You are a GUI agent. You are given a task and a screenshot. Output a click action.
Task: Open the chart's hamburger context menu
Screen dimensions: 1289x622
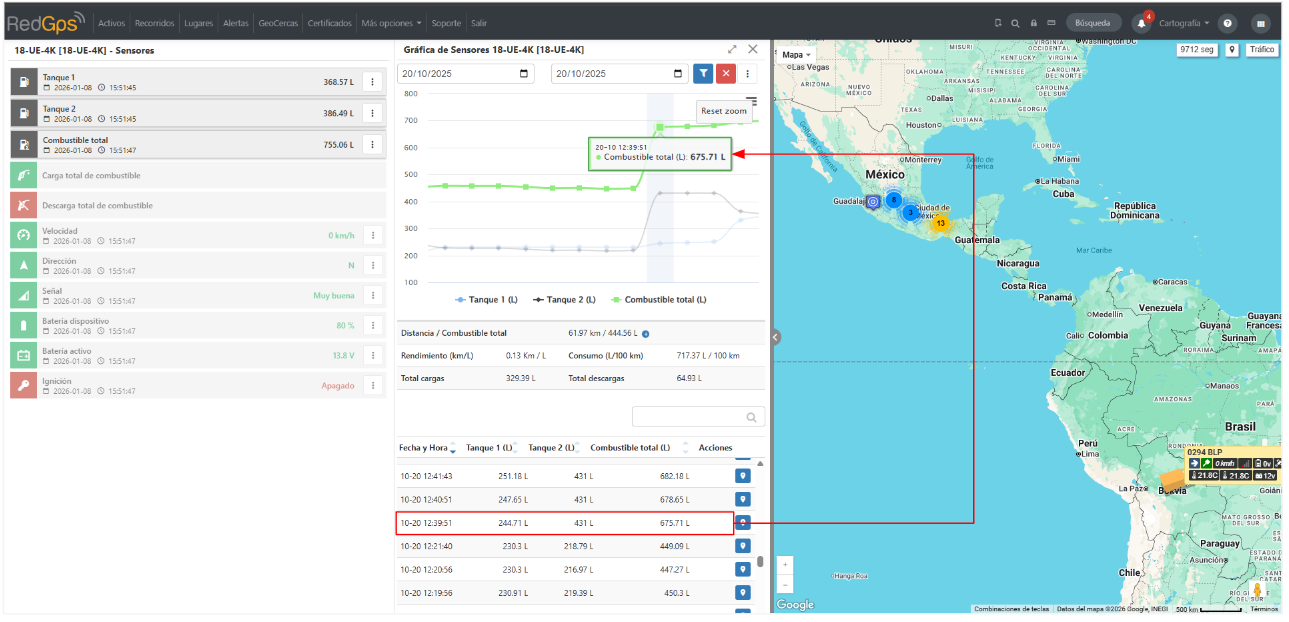[x=752, y=100]
